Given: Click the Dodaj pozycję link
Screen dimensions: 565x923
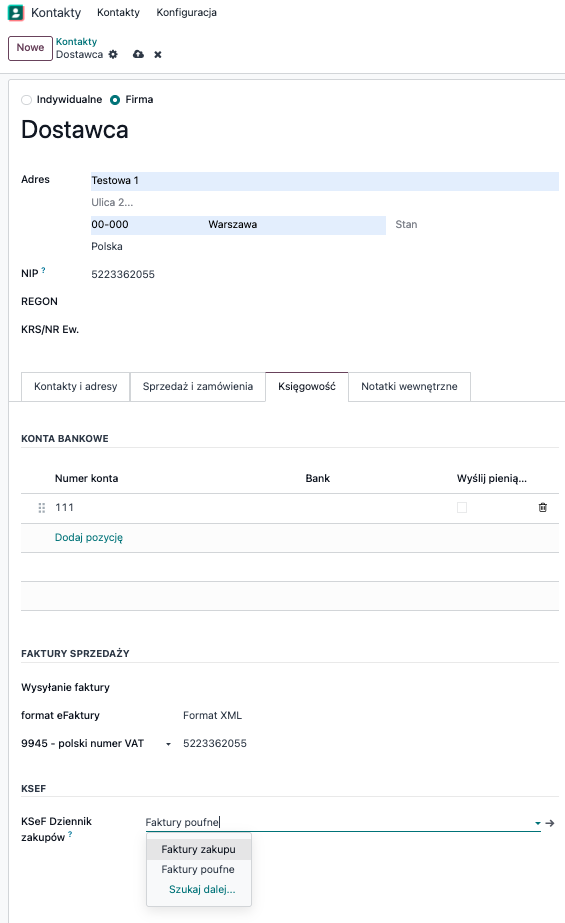Looking at the screenshot, I should (x=89, y=537).
